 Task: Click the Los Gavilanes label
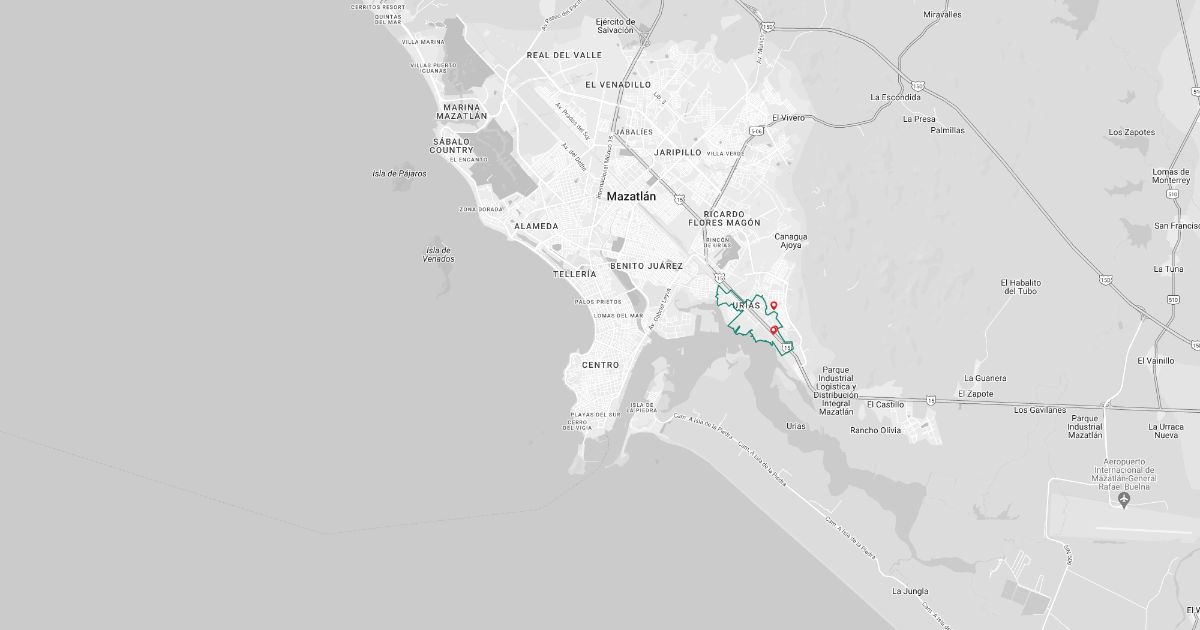[x=1041, y=410]
